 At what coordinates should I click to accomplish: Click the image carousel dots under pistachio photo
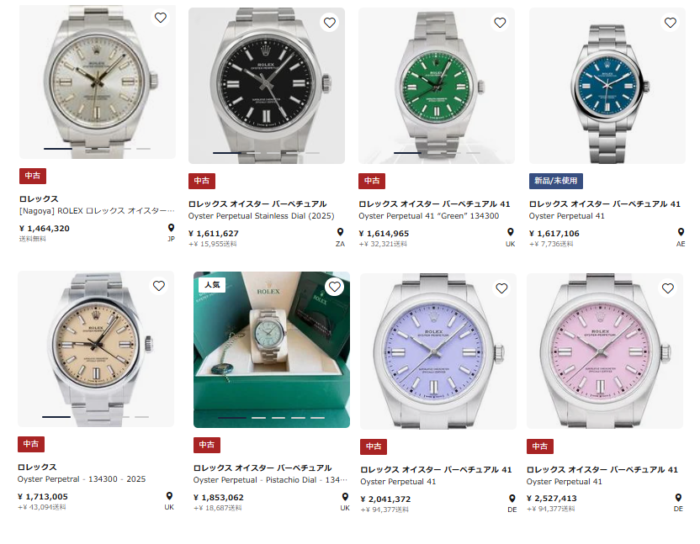click(270, 418)
